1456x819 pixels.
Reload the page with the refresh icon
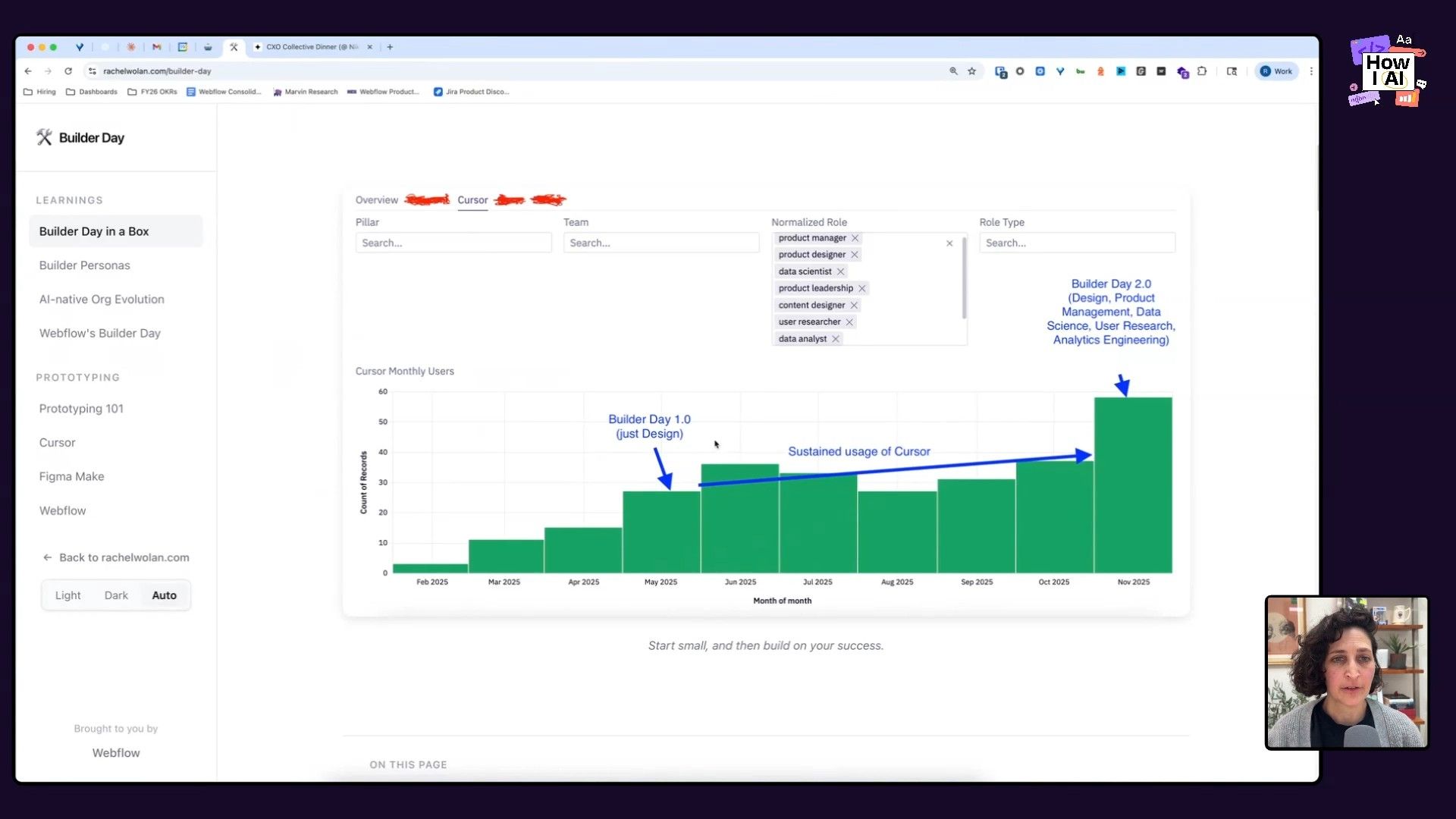coord(68,71)
